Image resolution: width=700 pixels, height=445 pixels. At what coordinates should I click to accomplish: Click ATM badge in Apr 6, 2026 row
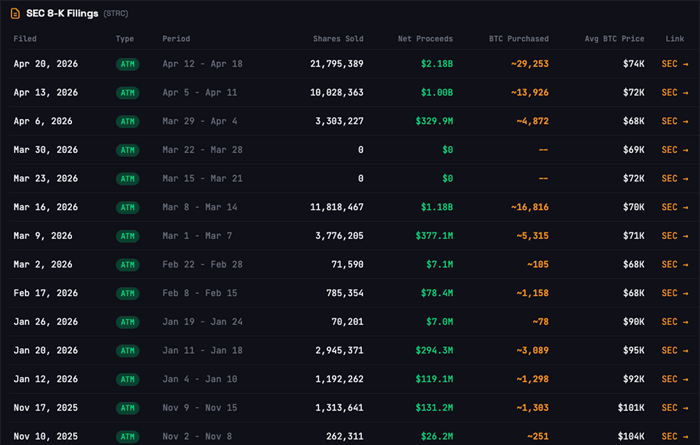[127, 121]
